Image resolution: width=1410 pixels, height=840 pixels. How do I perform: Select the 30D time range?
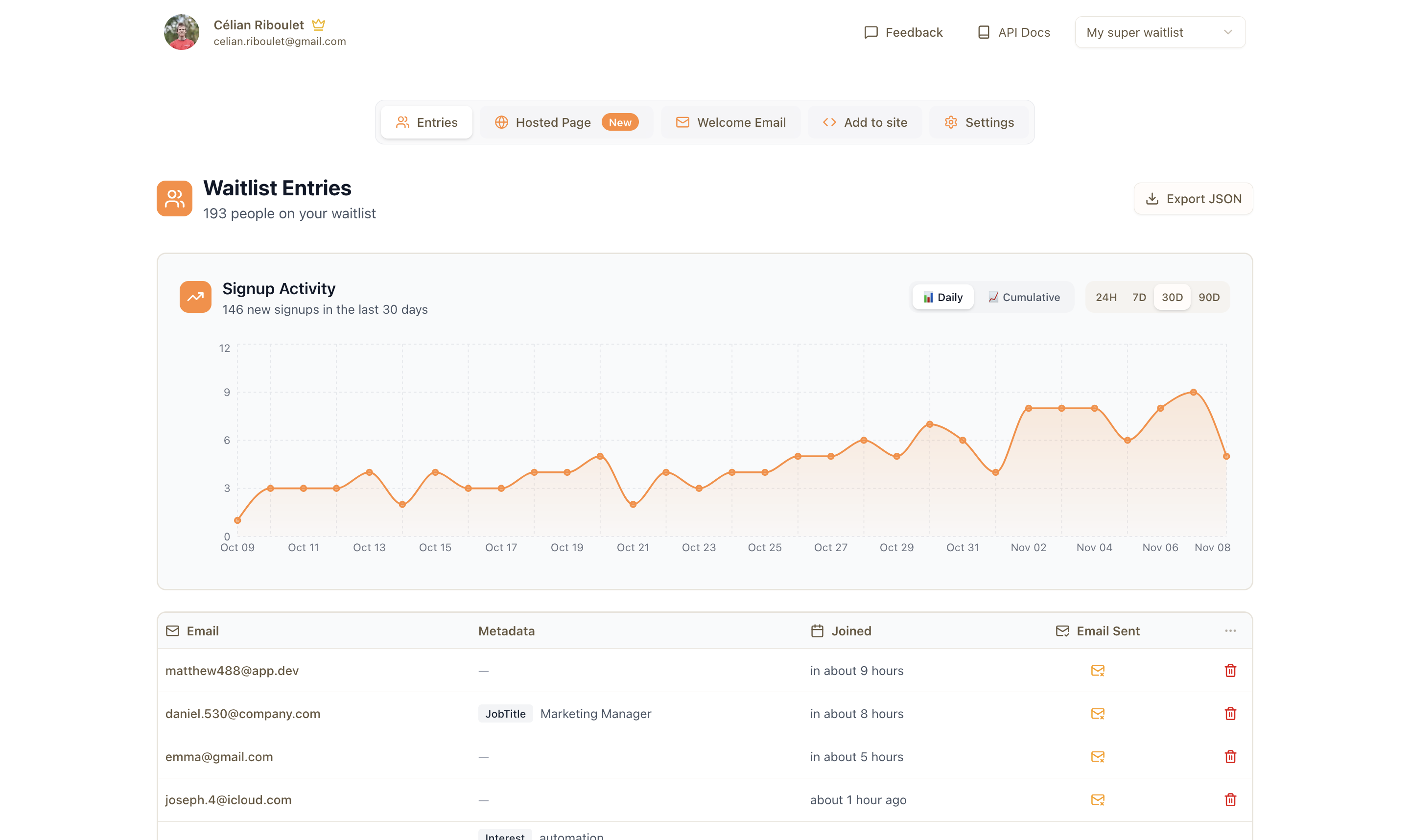point(1172,297)
